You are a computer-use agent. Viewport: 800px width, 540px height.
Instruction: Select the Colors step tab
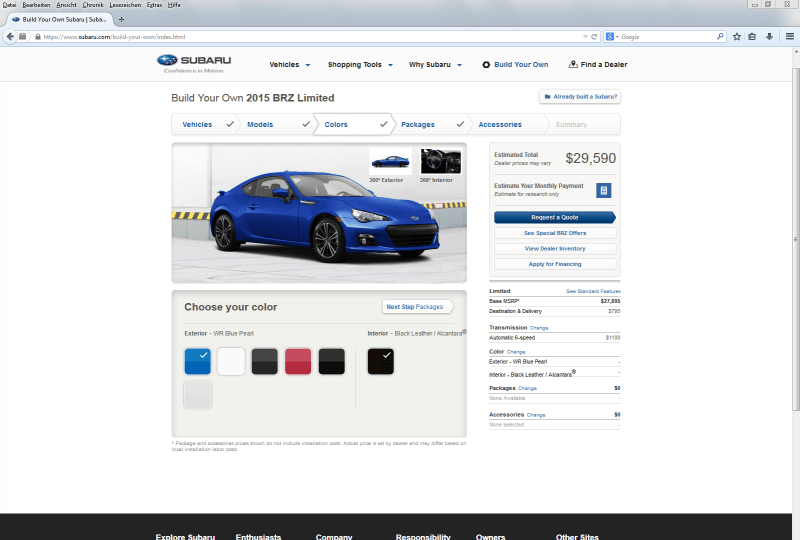click(352, 125)
